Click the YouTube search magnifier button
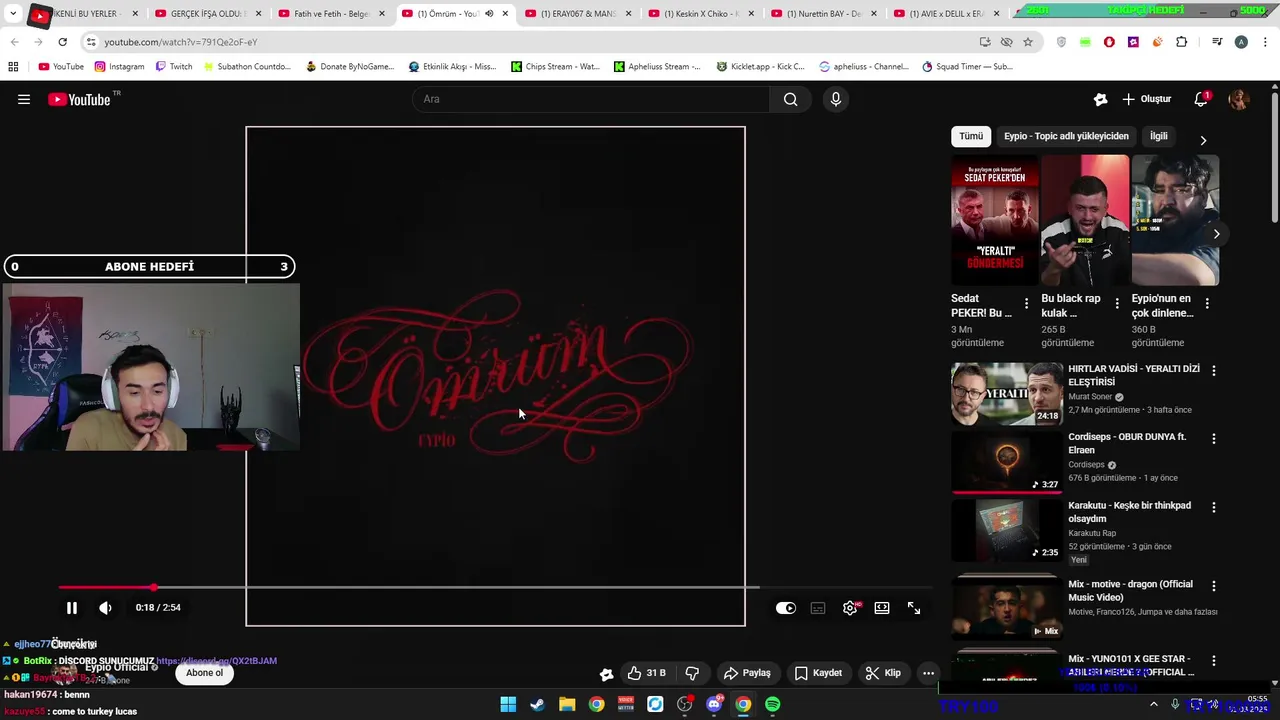The height and width of the screenshot is (720, 1280). coord(791,99)
